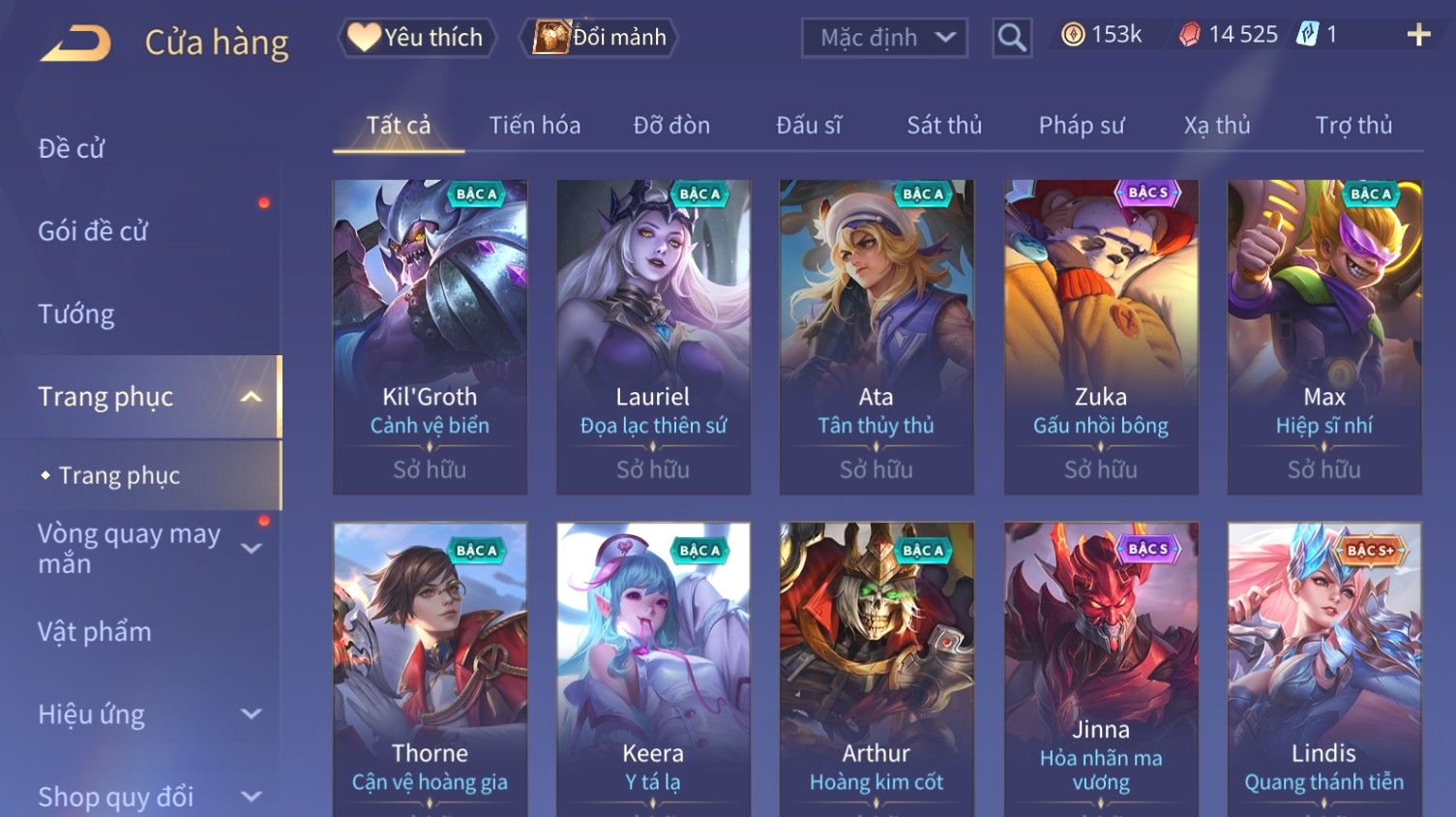
Task: Open the Mặc định sort dropdown
Action: 884,38
